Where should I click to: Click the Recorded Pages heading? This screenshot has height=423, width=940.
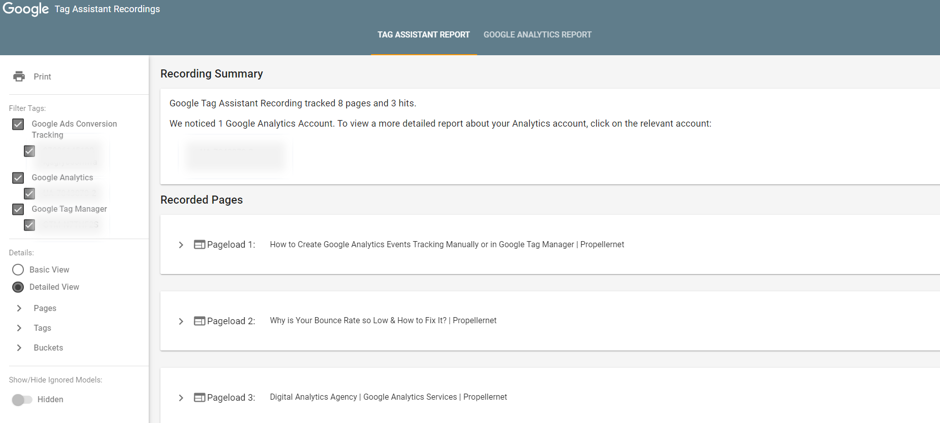201,200
